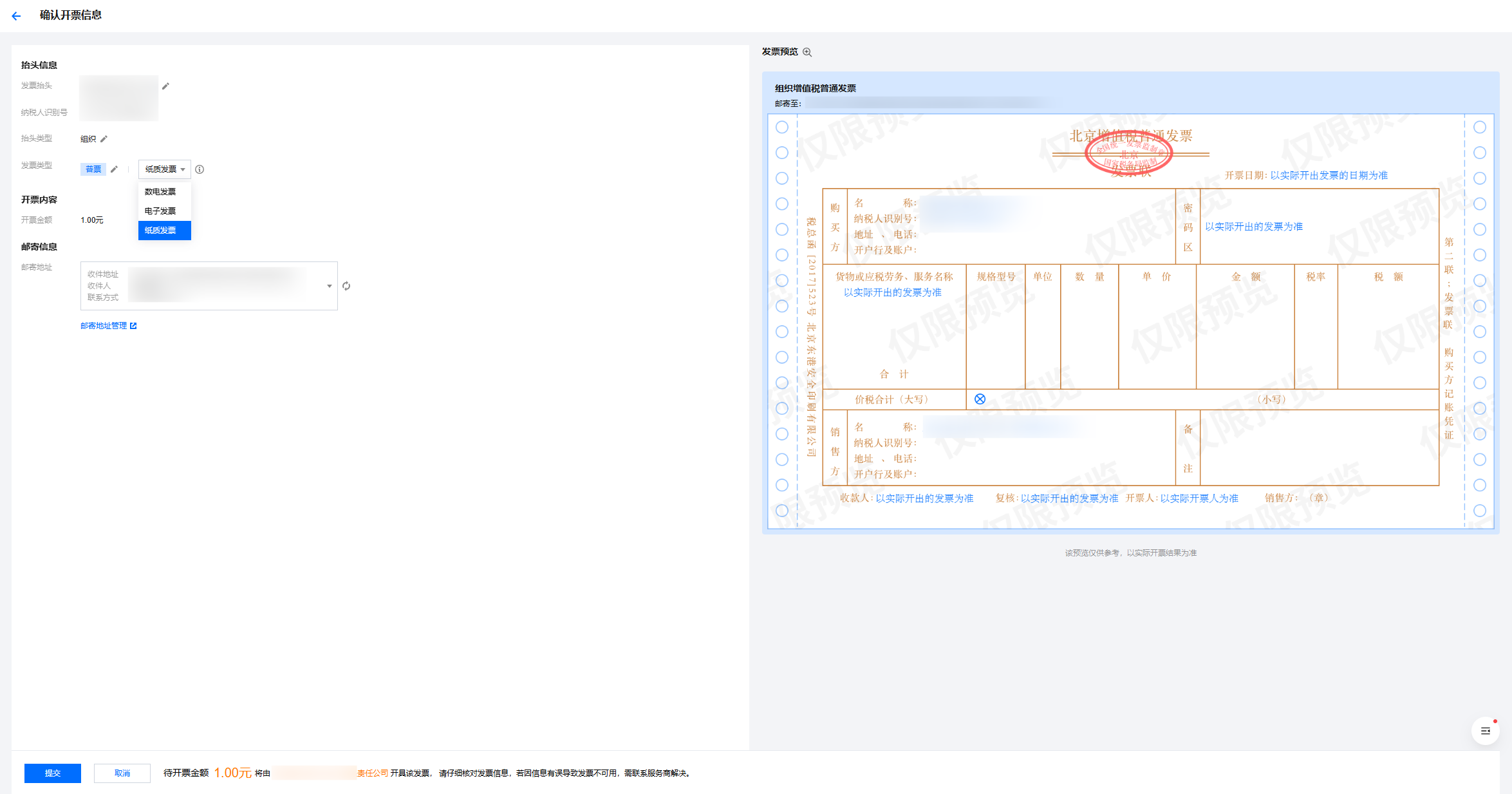Zoom in on 发票预览 with magnifier icon
Image resolution: width=1512 pixels, height=794 pixels.
tap(807, 52)
